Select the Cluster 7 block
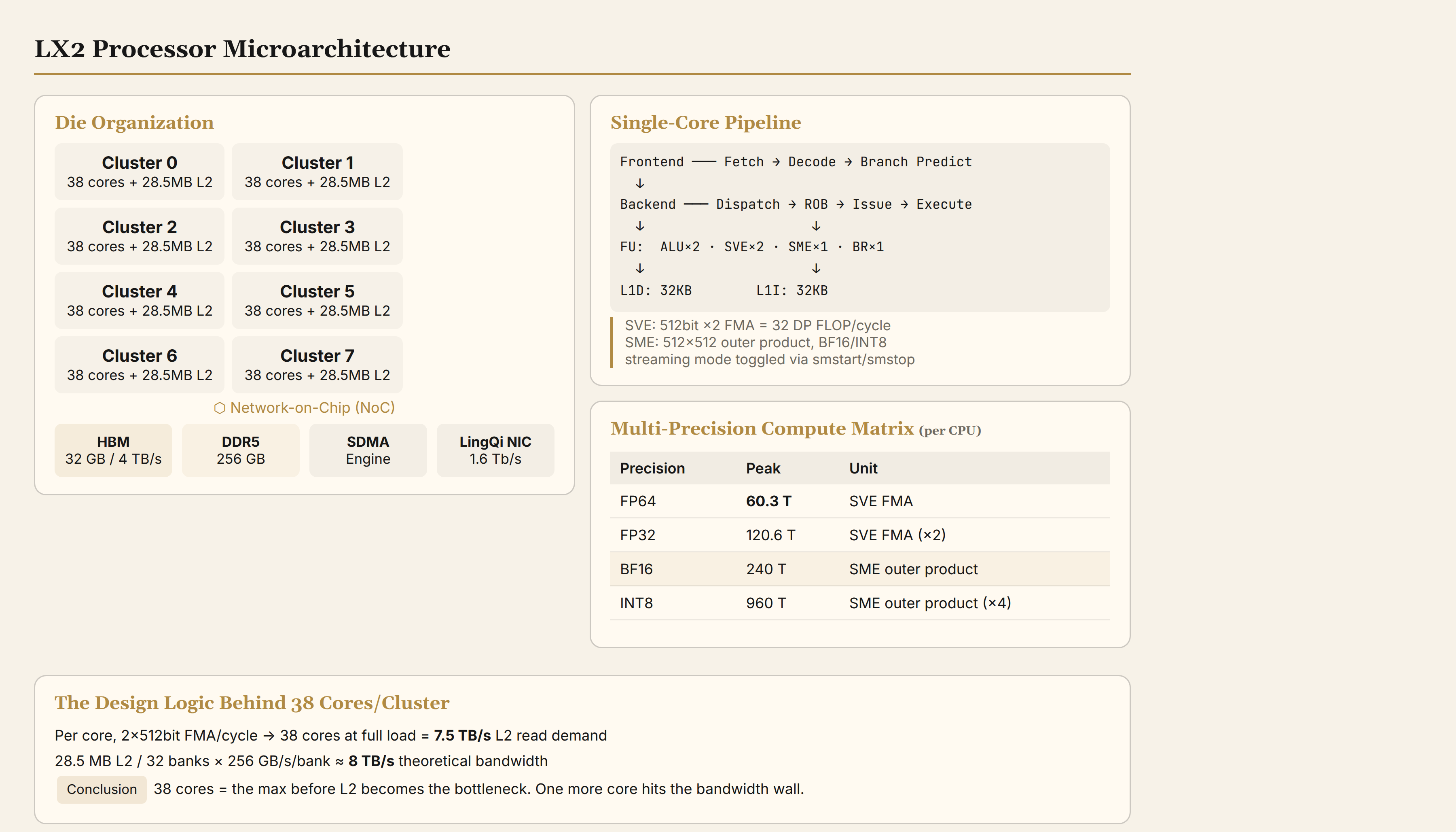 [317, 365]
